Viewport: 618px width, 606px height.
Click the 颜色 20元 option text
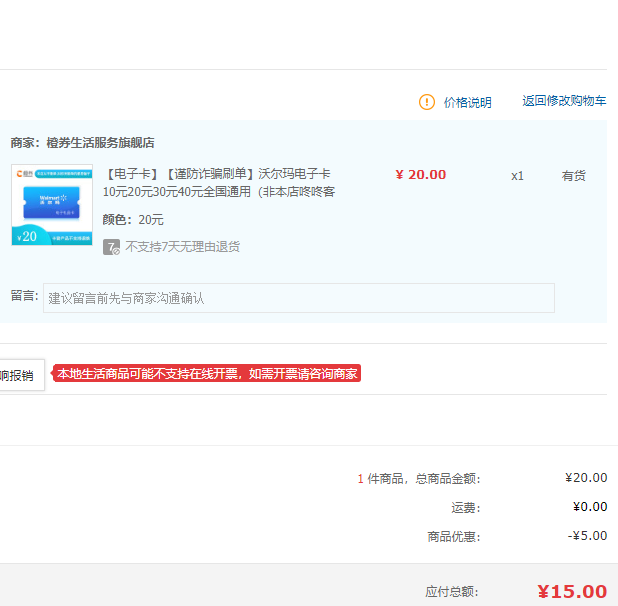(x=133, y=220)
